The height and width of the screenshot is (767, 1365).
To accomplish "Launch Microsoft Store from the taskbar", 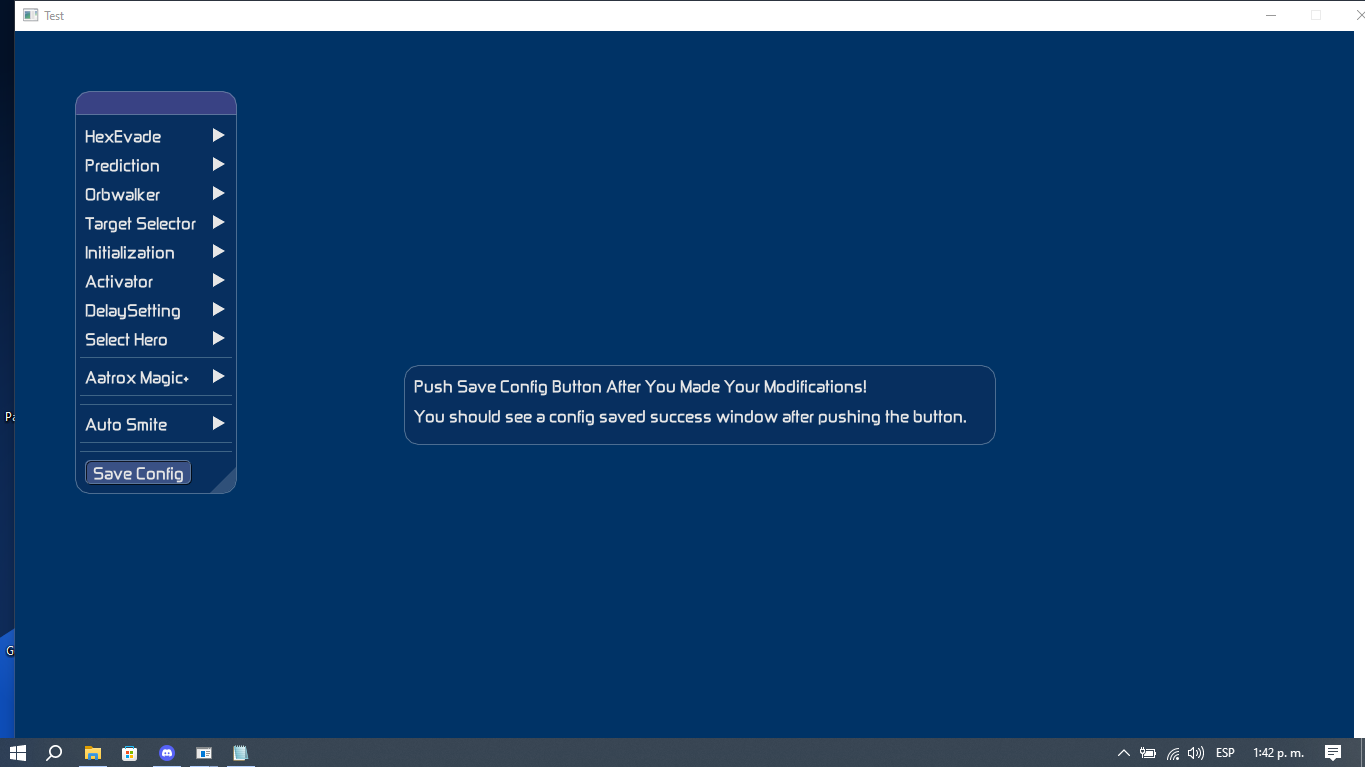I will [x=129, y=753].
